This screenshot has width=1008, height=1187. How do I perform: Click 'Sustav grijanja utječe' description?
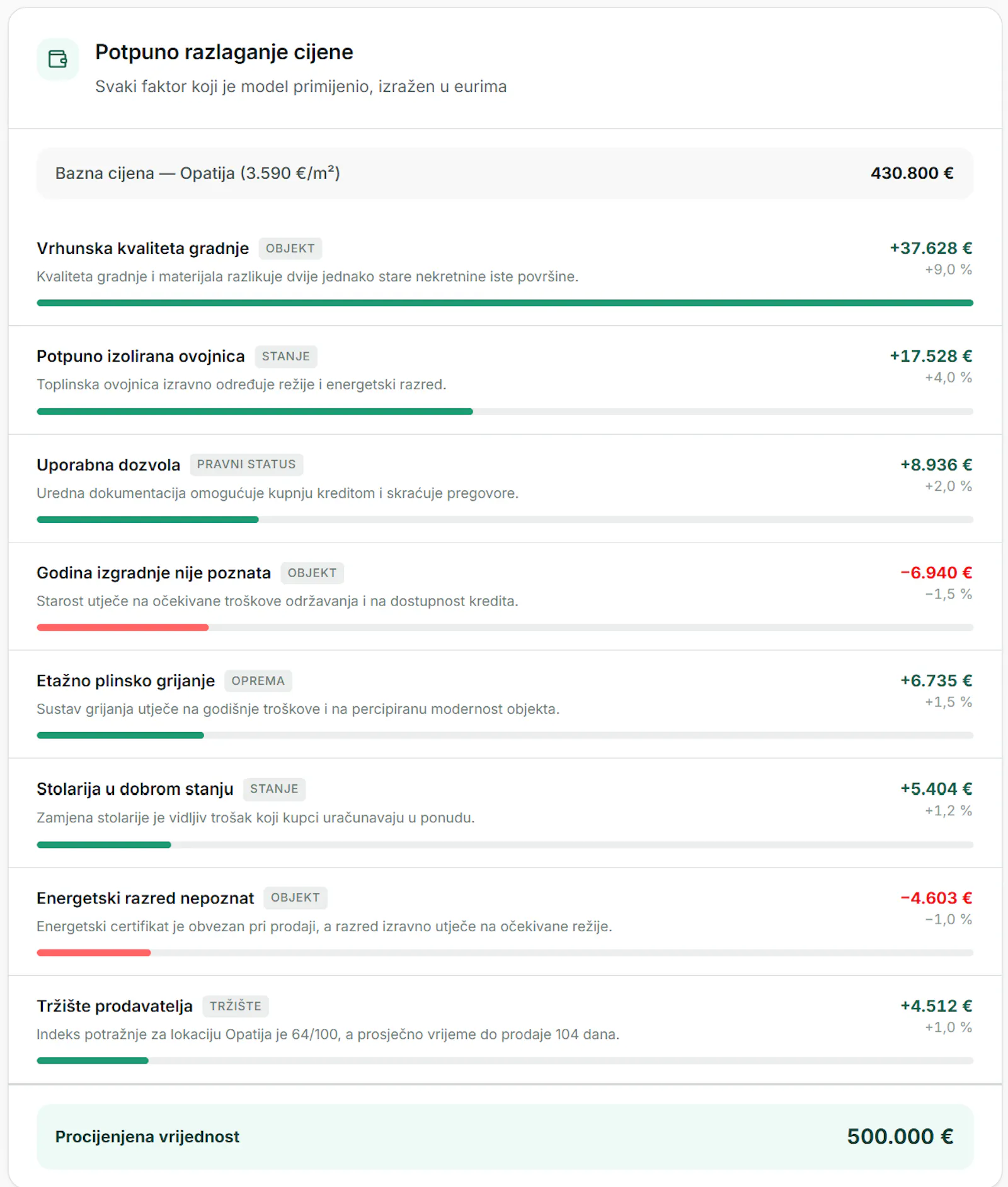298,709
